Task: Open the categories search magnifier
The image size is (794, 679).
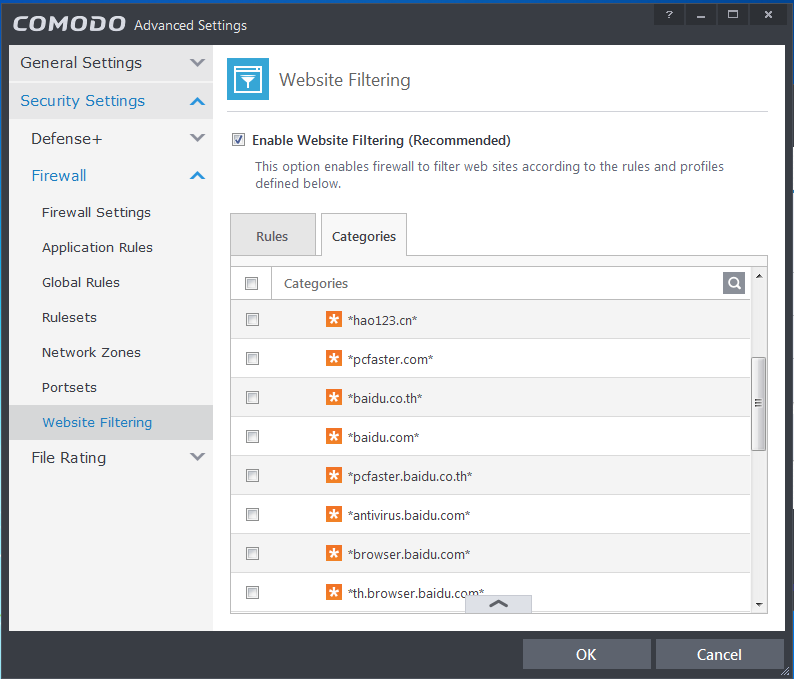Action: pos(734,283)
